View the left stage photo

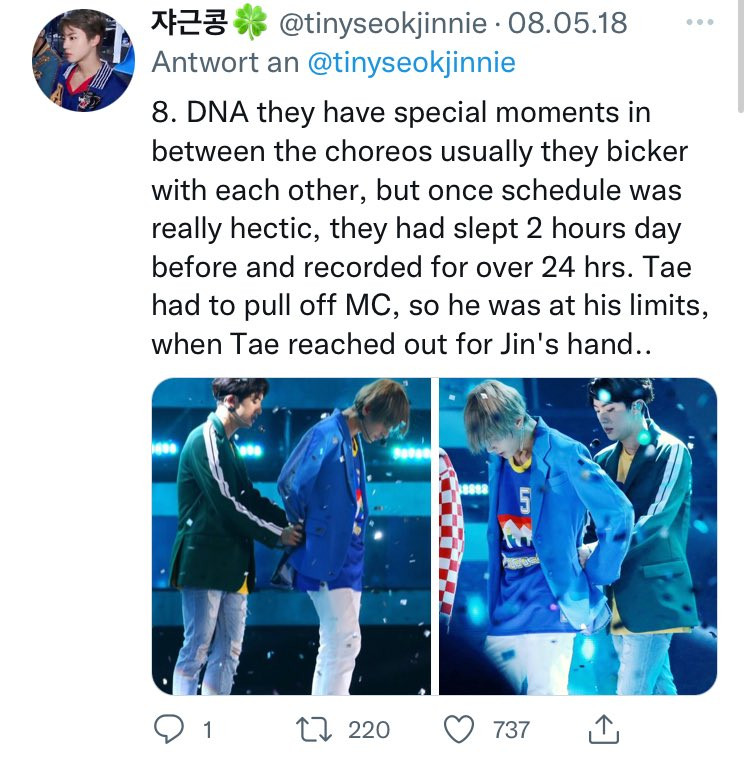291,536
